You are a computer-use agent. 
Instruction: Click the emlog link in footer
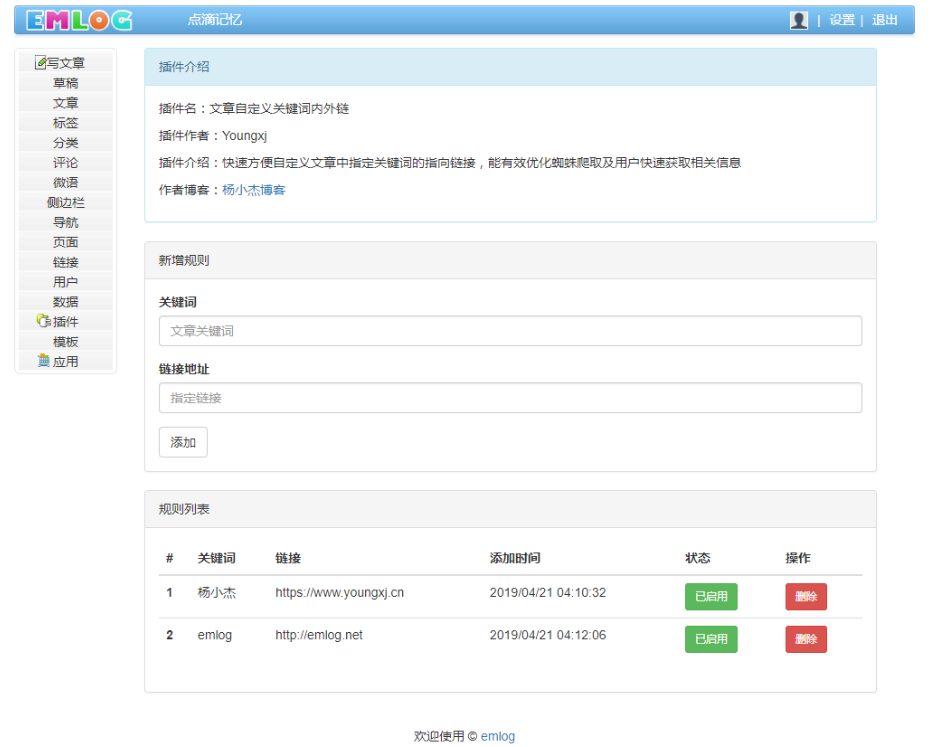click(497, 736)
